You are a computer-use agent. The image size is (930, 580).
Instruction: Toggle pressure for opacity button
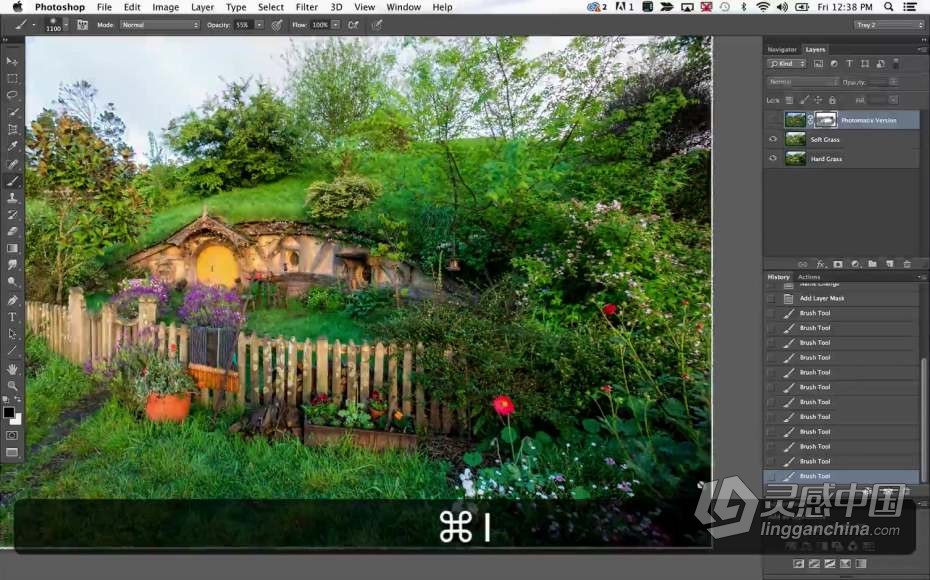click(276, 25)
